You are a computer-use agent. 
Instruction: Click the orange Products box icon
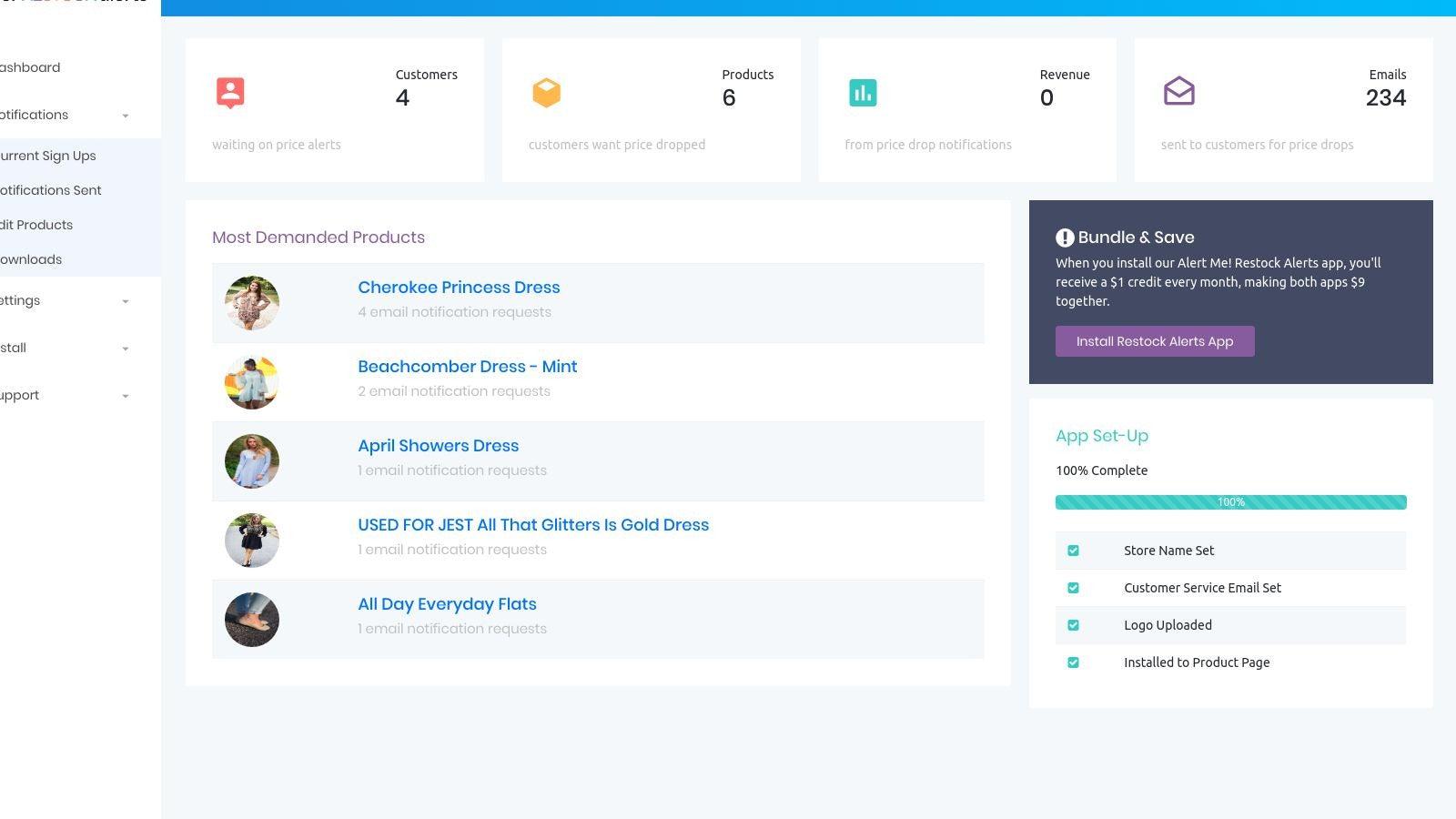tap(547, 92)
